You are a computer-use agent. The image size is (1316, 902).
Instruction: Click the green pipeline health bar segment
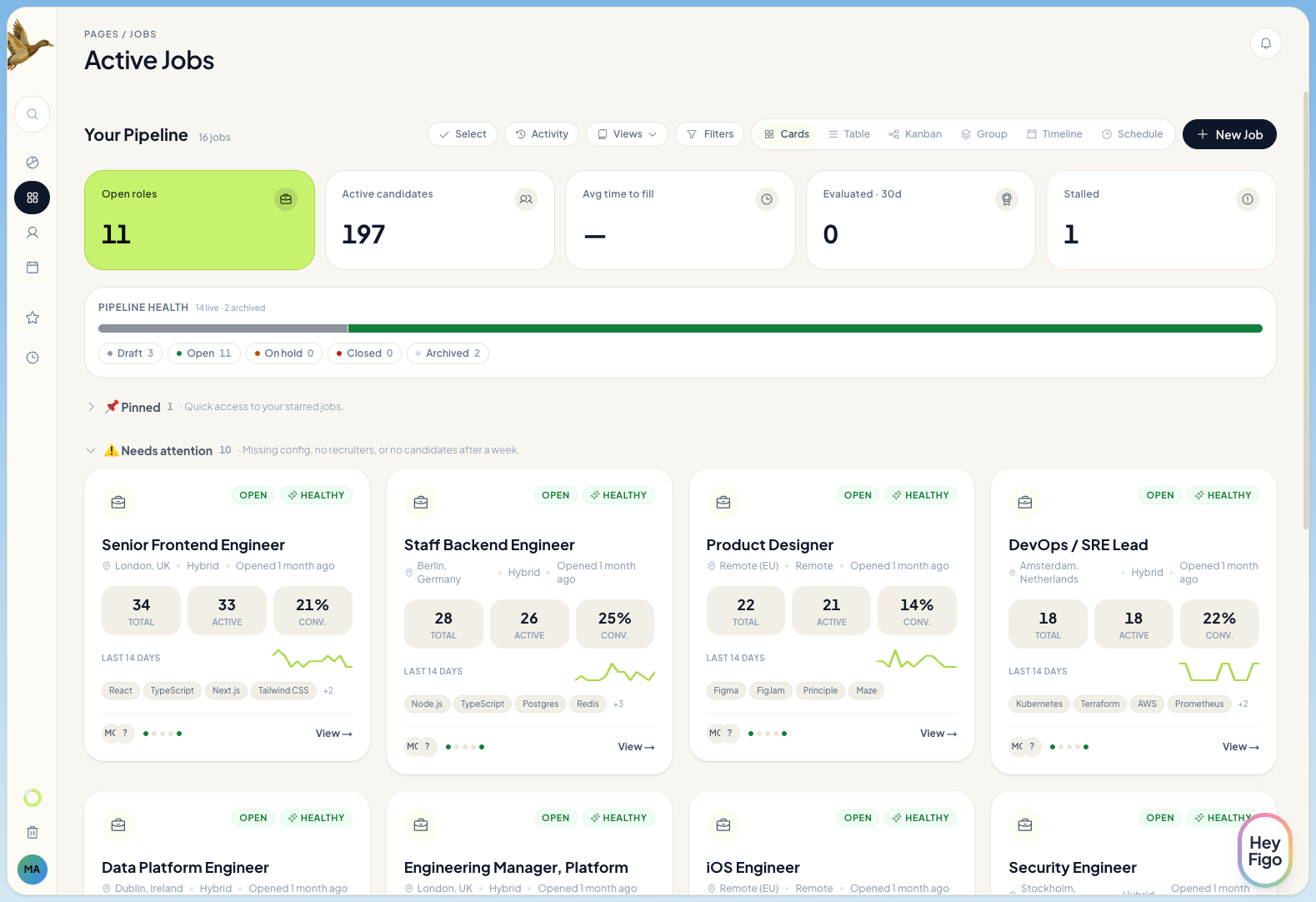(804, 328)
